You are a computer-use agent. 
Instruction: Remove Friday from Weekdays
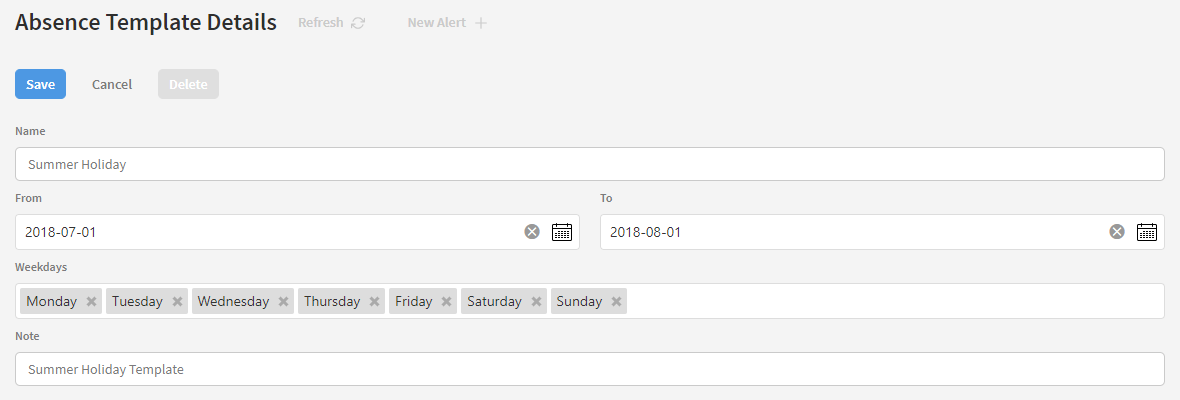(x=447, y=301)
